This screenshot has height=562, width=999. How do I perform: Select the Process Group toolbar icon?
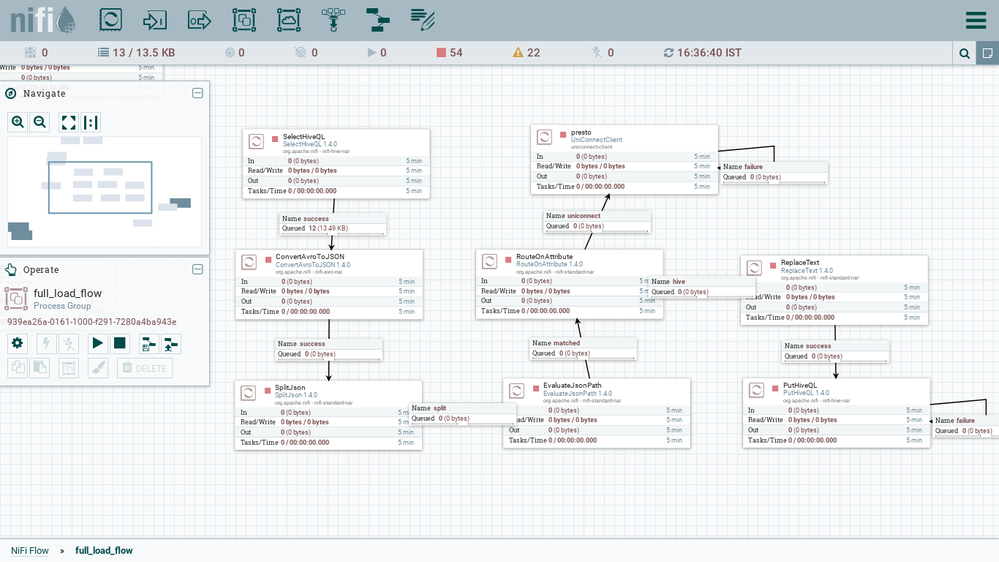pos(244,19)
